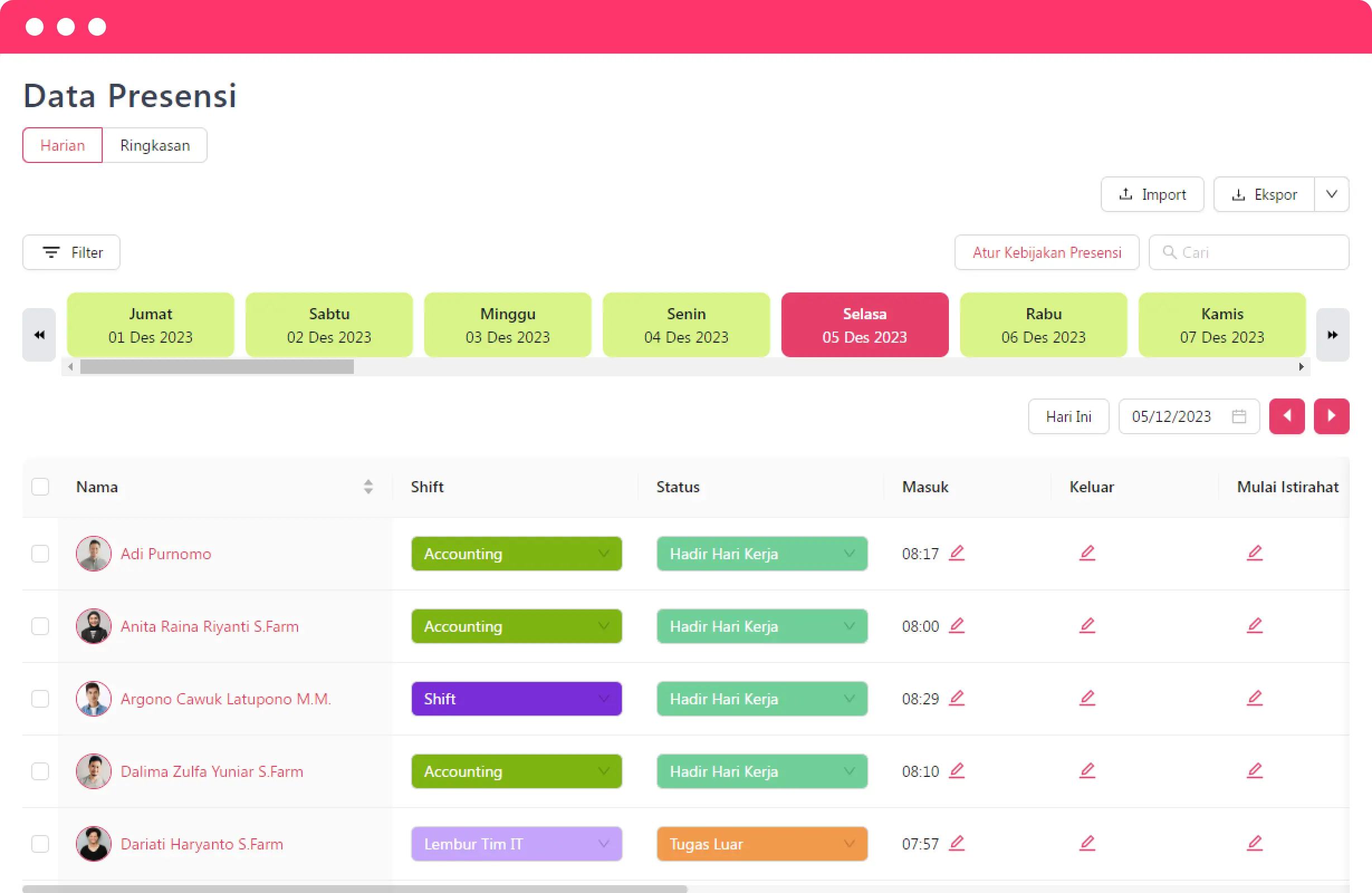Select Dariati Haryanto S.Farm row checkbox
This screenshot has width=1372, height=893.
(40, 843)
